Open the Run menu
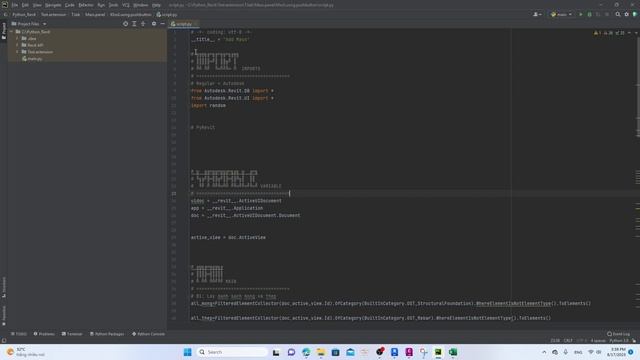This screenshot has width=640, height=360. [101, 5]
